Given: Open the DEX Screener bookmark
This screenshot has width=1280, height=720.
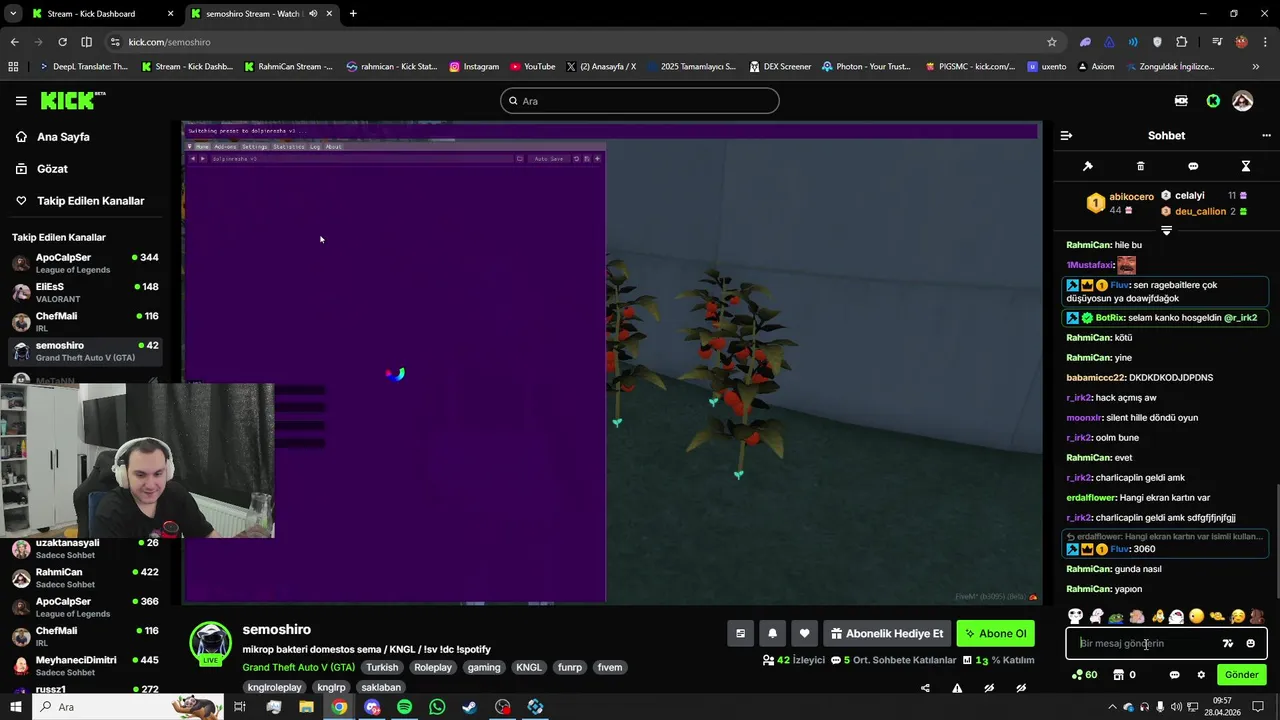Looking at the screenshot, I should (779, 67).
